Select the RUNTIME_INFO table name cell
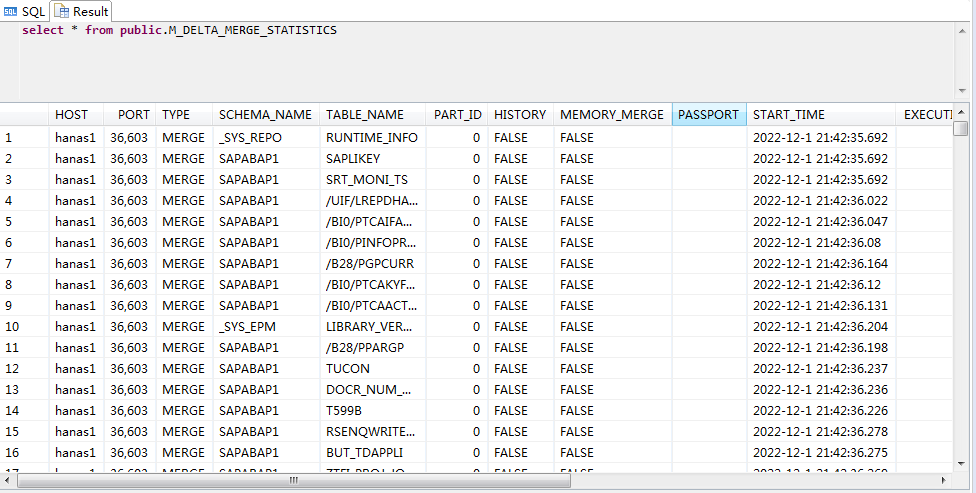976x493 pixels. 372,138
